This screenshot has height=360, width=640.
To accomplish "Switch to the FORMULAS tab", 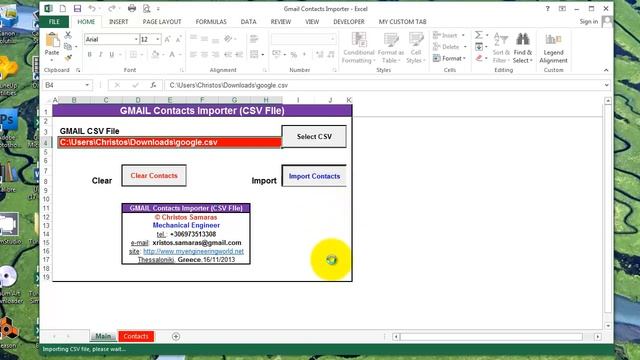I will tap(211, 22).
